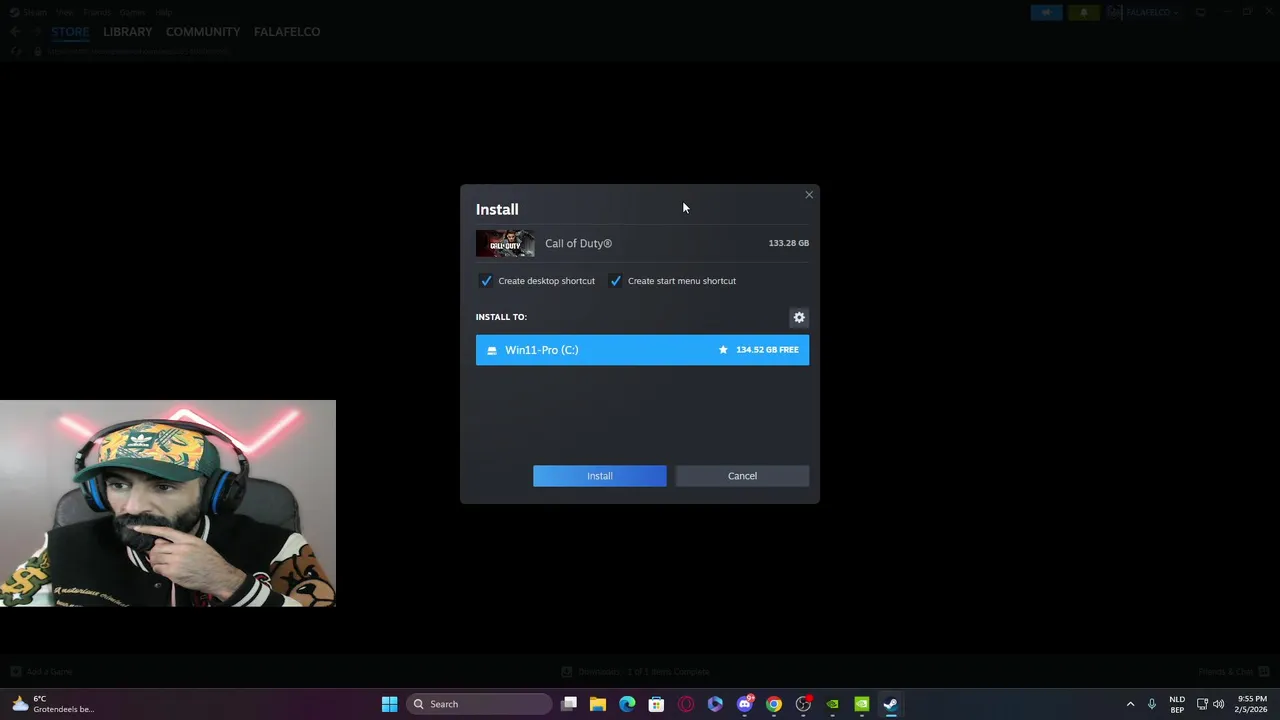Open the Steam LIBRARY tab

point(127,32)
